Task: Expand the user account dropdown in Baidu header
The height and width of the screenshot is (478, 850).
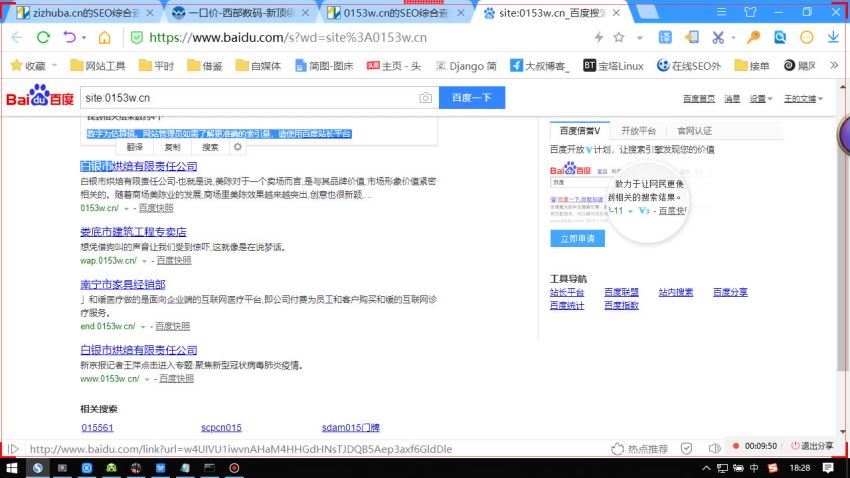Action: coord(803,98)
